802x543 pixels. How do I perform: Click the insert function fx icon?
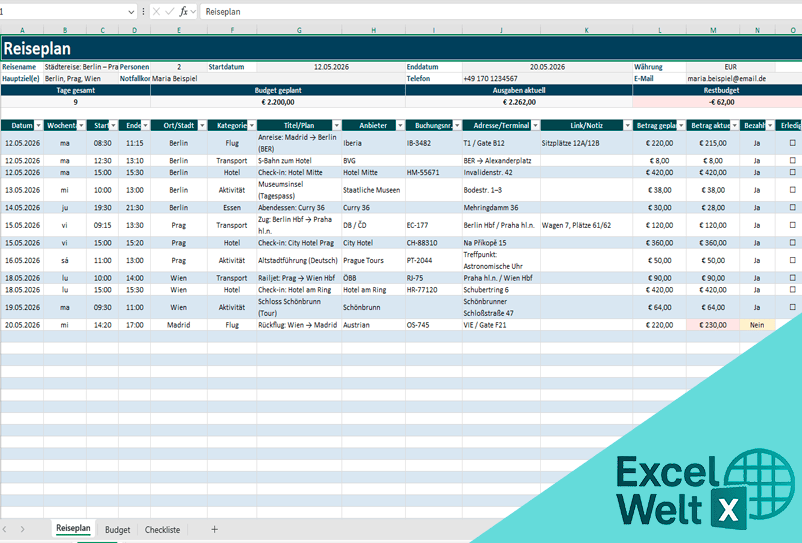pyautogui.click(x=183, y=11)
